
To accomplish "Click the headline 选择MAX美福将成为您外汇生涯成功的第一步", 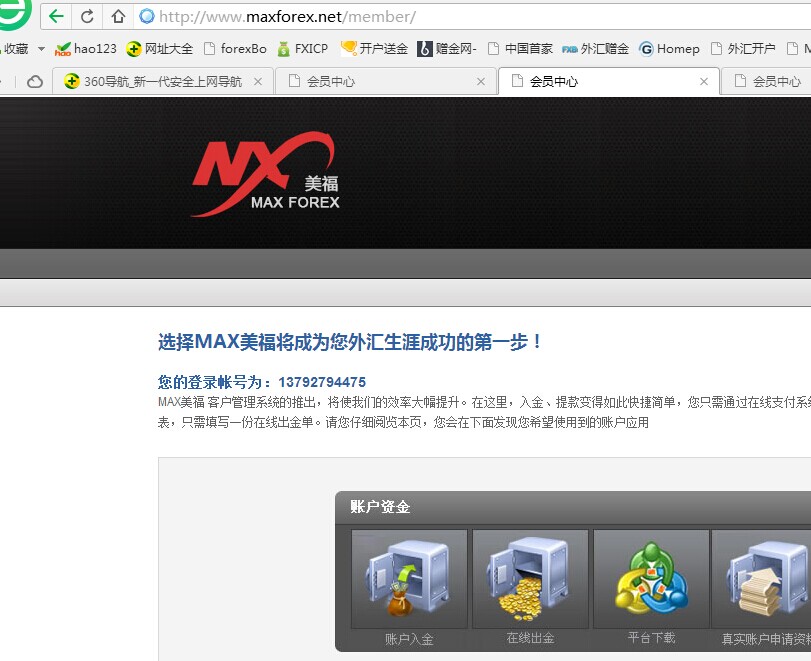I will point(350,342).
